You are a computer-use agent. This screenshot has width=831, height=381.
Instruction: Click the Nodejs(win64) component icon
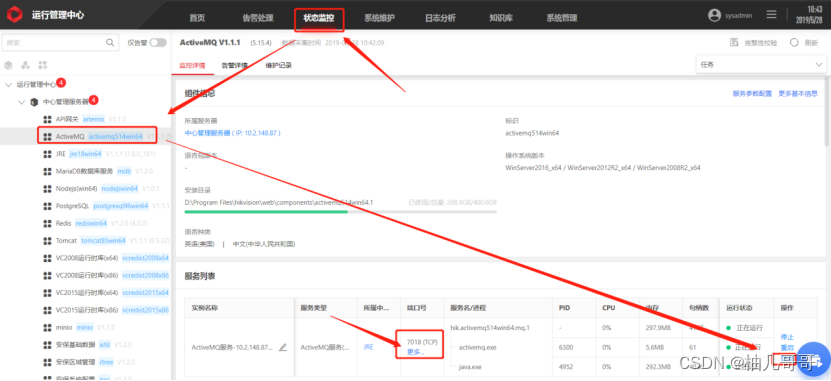pos(47,189)
